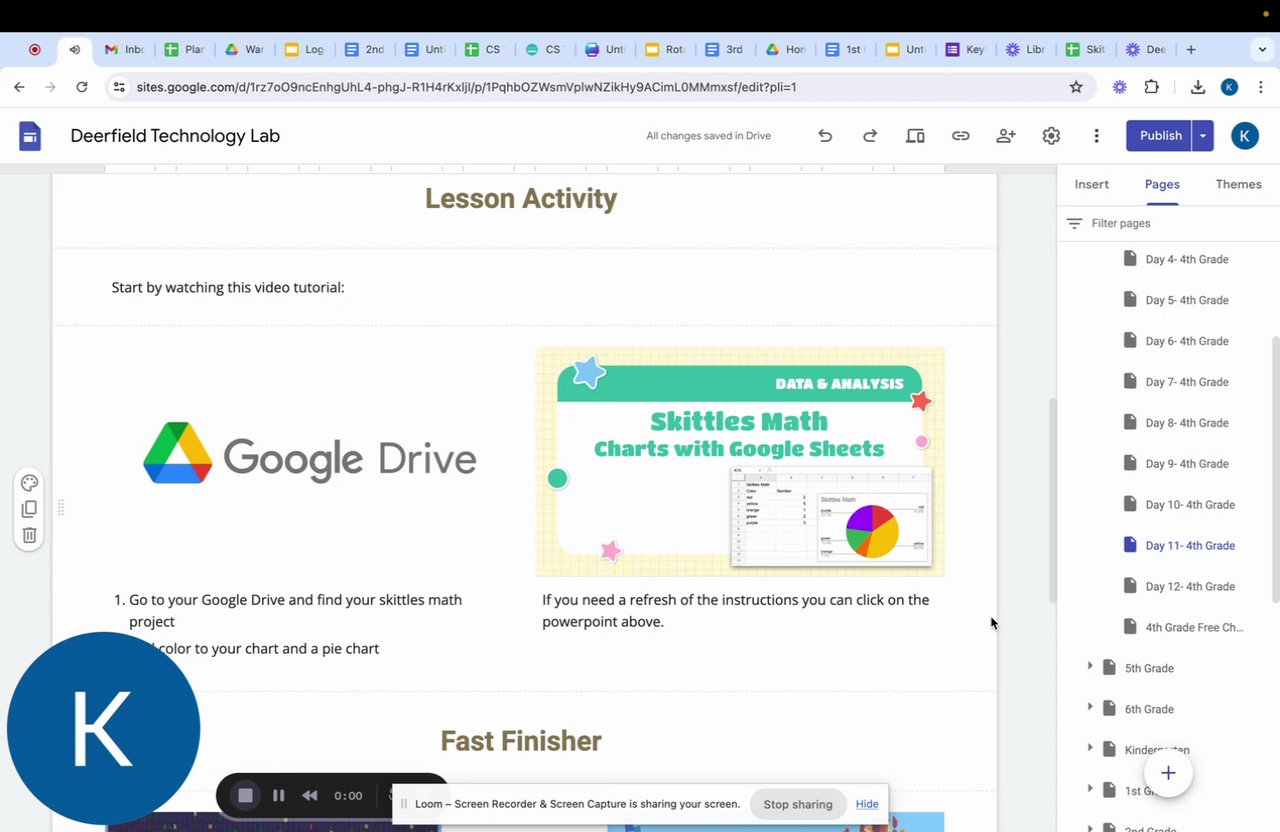Open Share with others icon
The image size is (1280, 832).
pos(1006,136)
